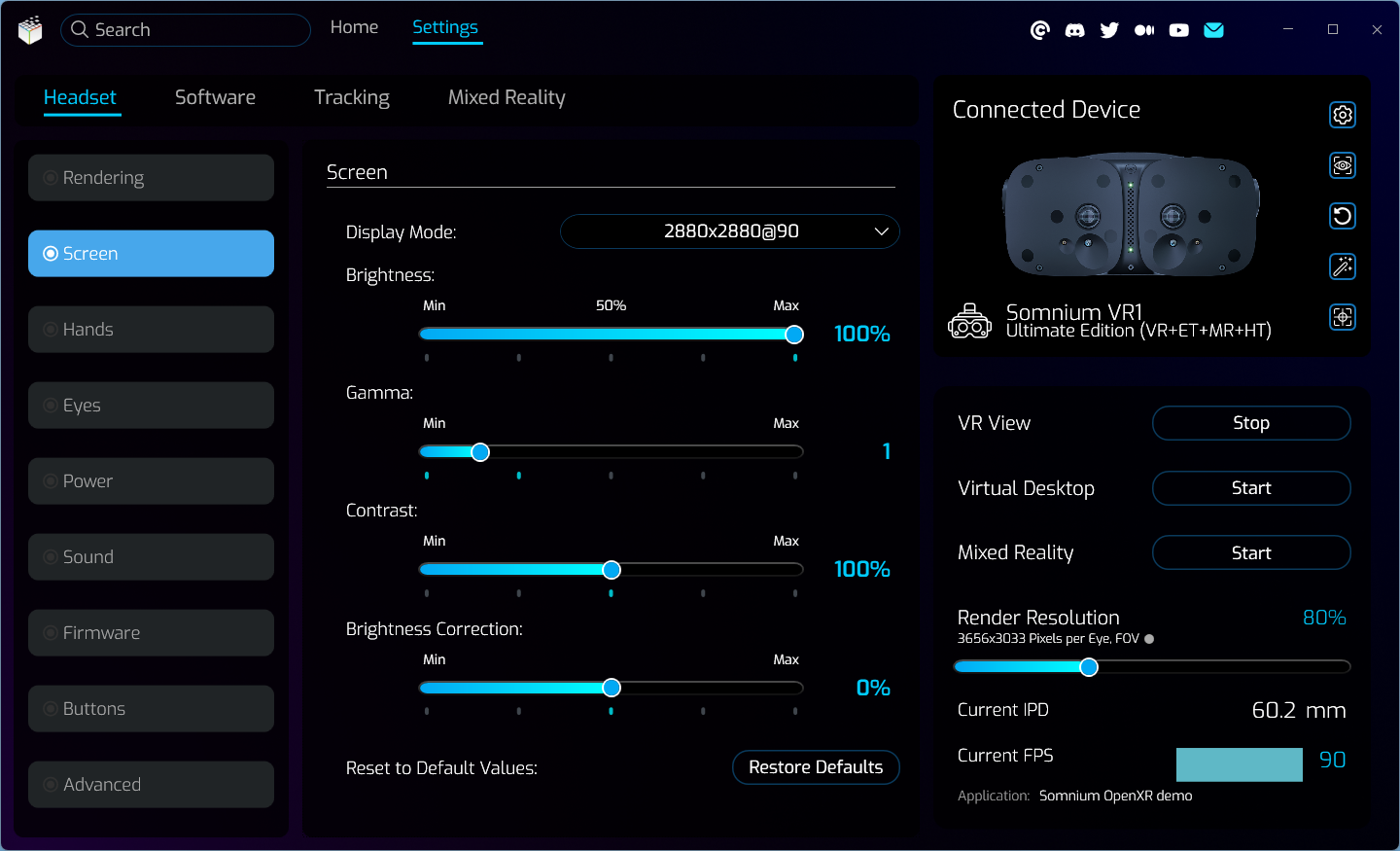This screenshot has height=851, width=1400.
Task: Click the circular arrow restart icon
Action: pos(1343,216)
